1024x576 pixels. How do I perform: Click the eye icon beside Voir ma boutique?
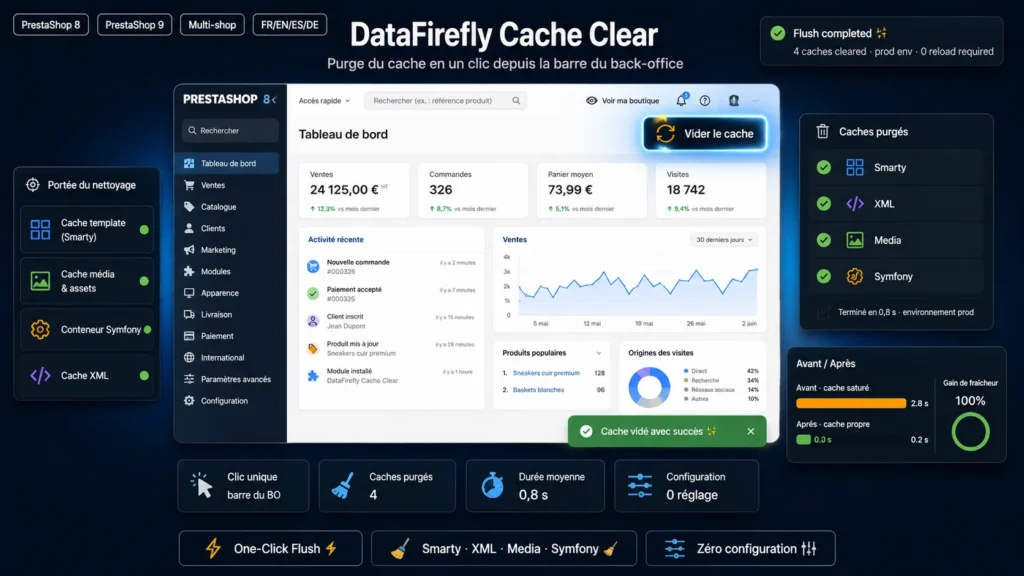pos(592,101)
